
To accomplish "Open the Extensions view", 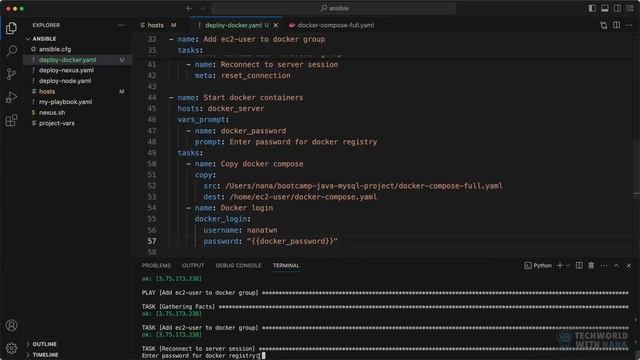I will point(11,120).
